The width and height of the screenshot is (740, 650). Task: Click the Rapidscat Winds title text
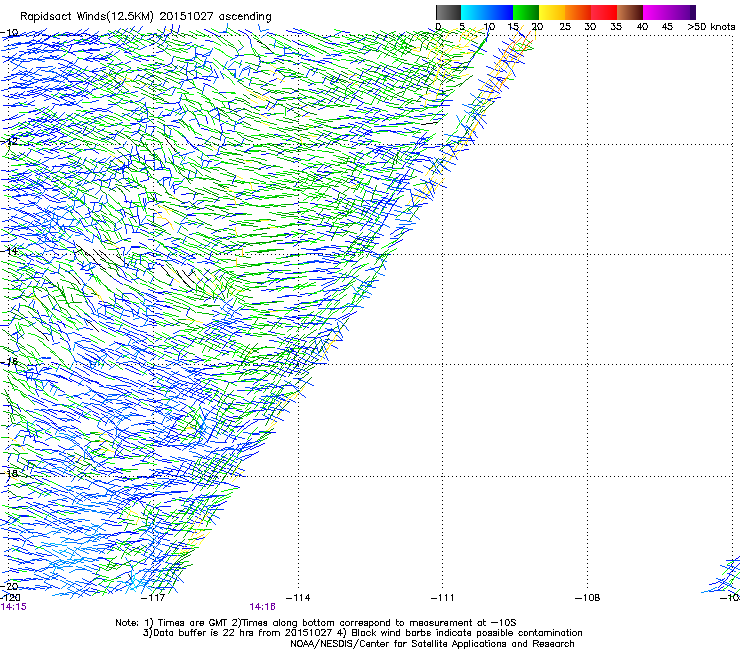pyautogui.click(x=146, y=17)
